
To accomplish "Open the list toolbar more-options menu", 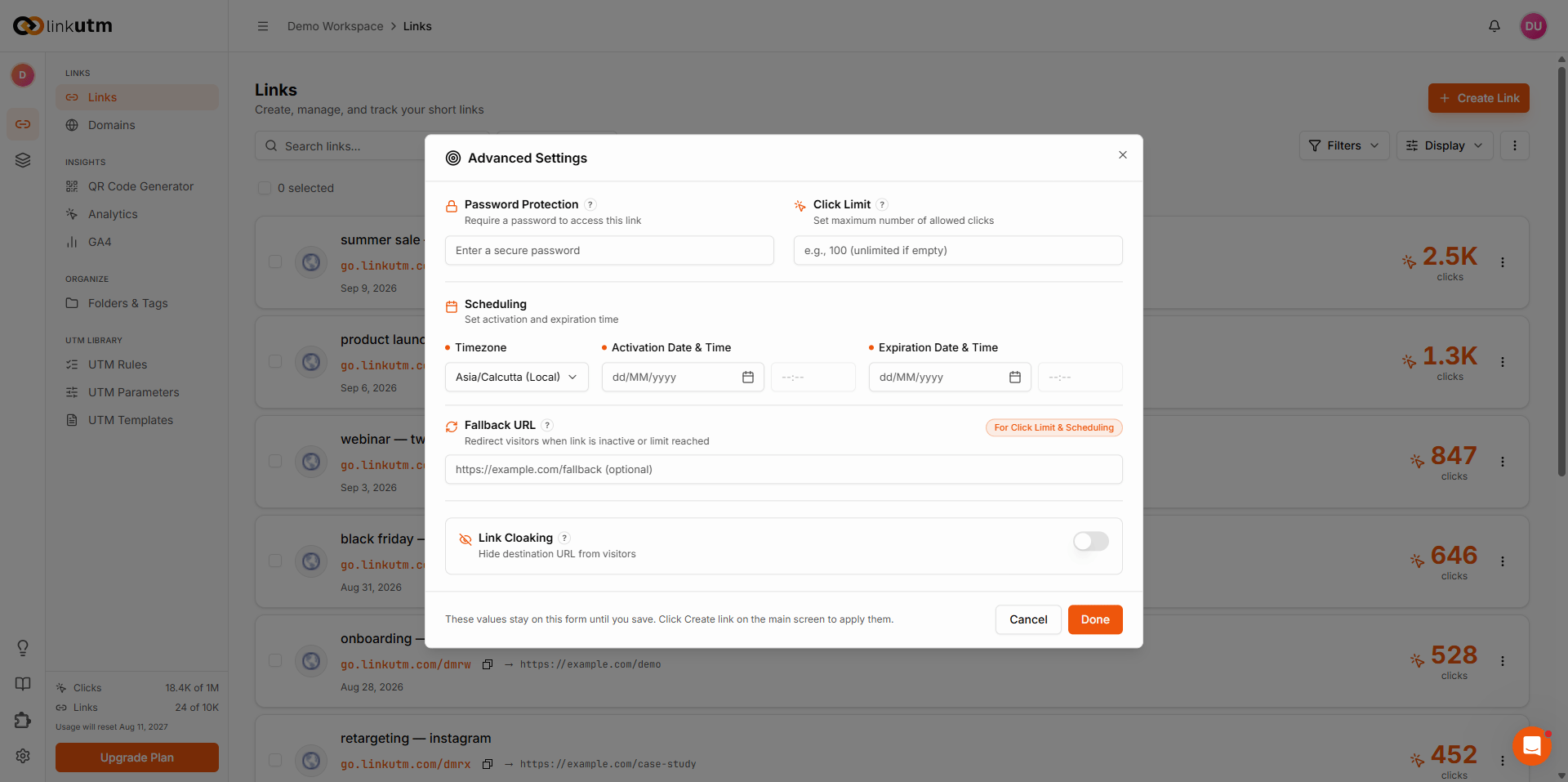I will coord(1515,145).
